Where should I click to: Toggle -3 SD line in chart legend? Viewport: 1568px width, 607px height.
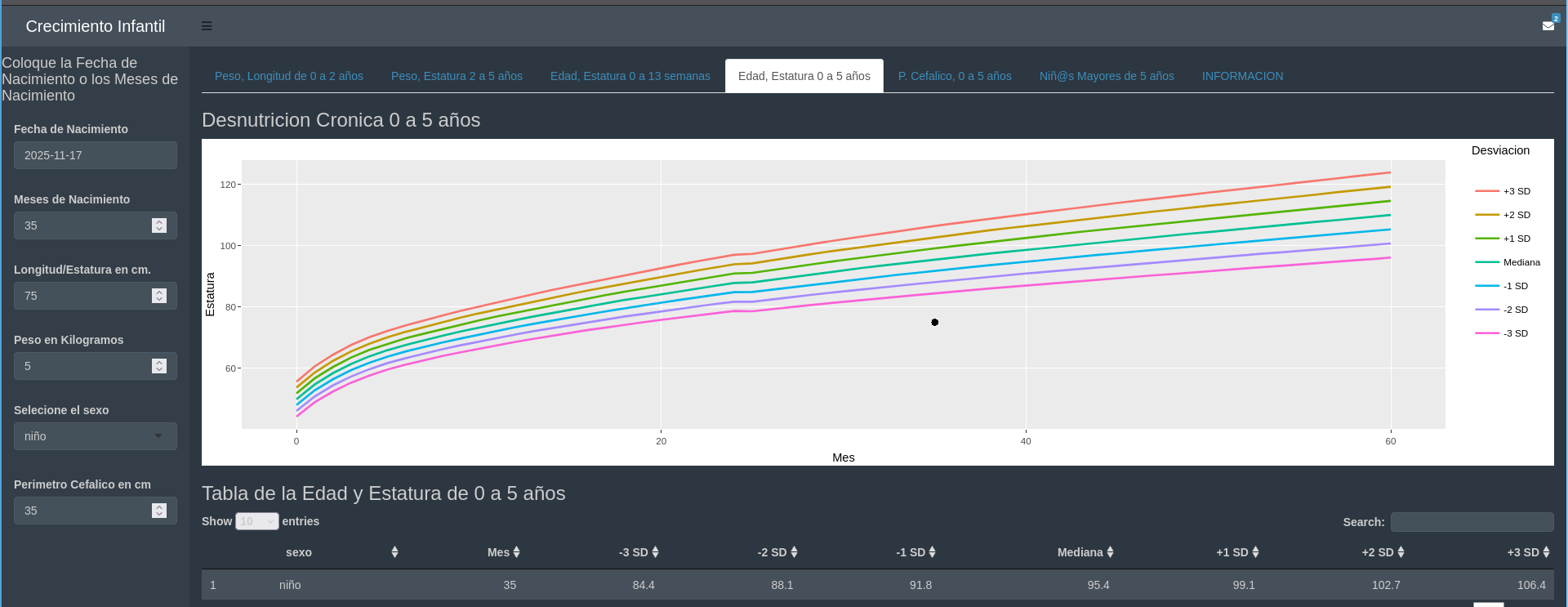pos(1503,333)
